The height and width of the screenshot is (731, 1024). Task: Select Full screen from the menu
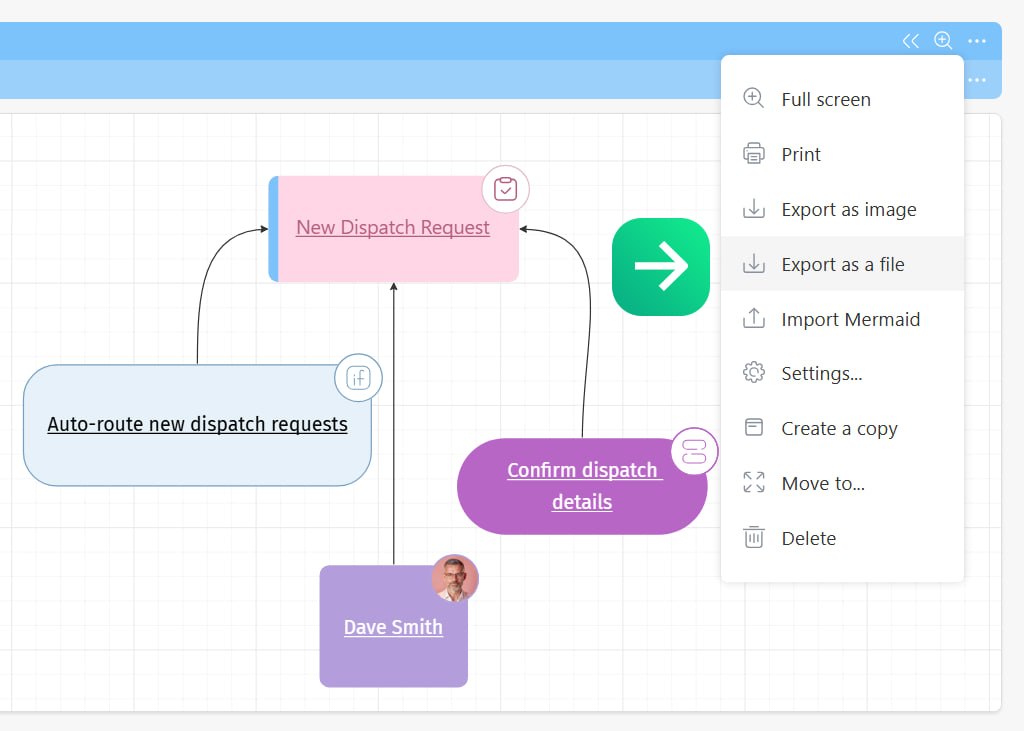[842, 99]
